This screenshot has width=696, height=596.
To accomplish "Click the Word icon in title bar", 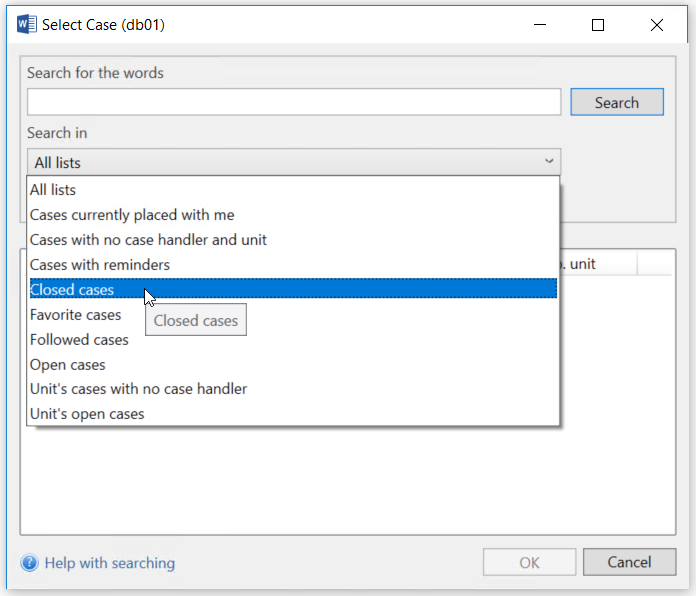I will click(x=27, y=25).
